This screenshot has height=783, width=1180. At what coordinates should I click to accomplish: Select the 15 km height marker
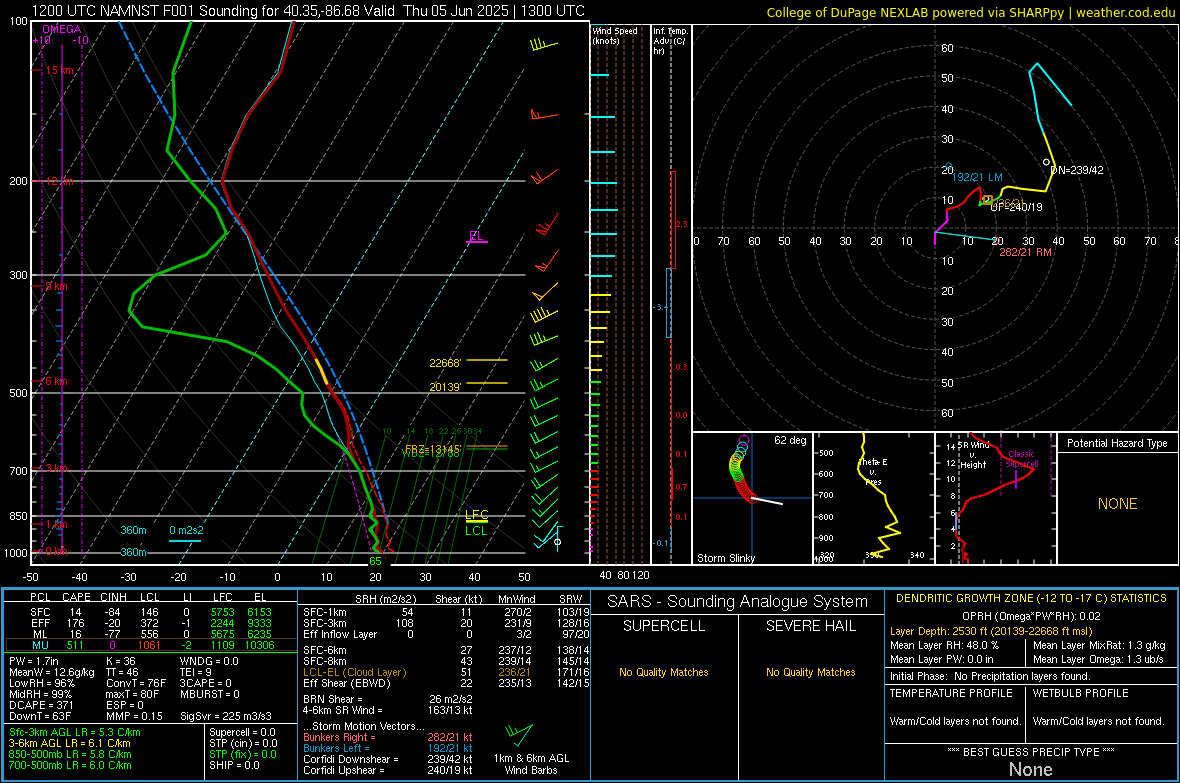pyautogui.click(x=59, y=70)
